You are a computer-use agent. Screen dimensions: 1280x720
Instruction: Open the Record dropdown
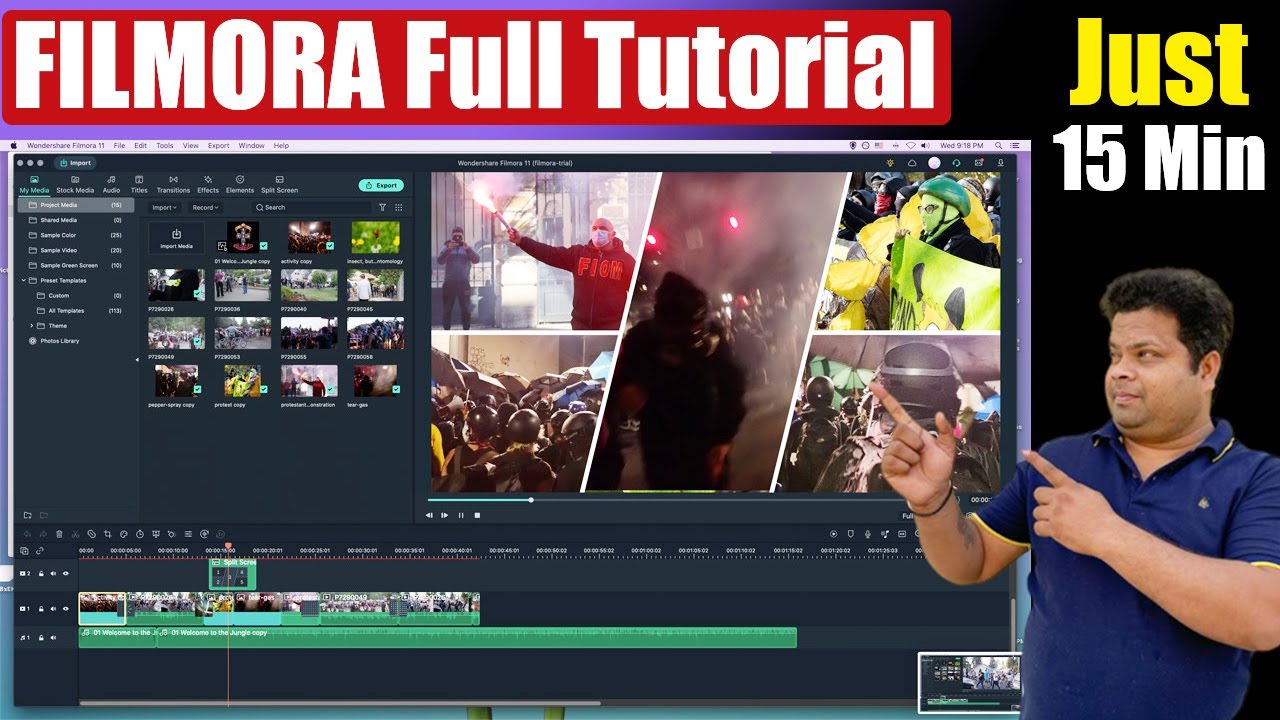205,207
